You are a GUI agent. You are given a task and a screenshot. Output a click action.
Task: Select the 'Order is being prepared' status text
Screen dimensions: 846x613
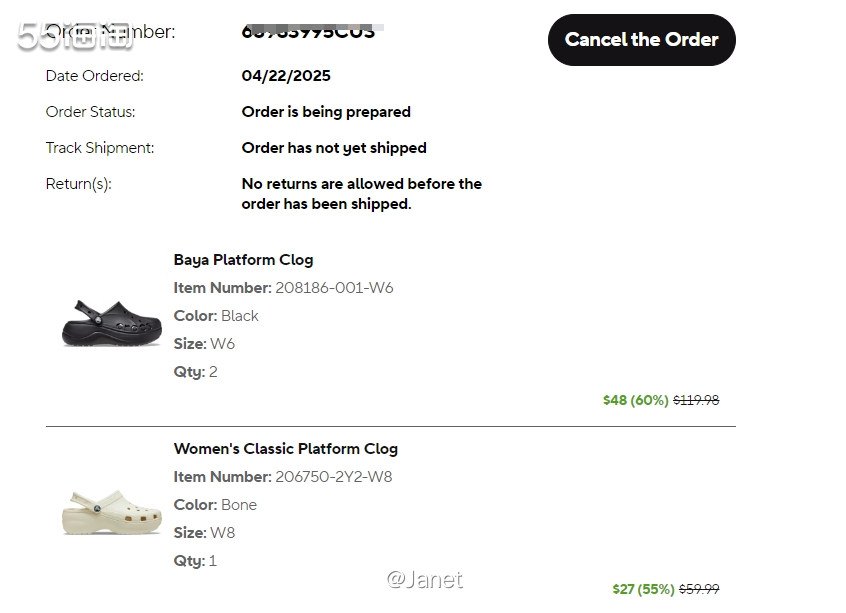326,112
